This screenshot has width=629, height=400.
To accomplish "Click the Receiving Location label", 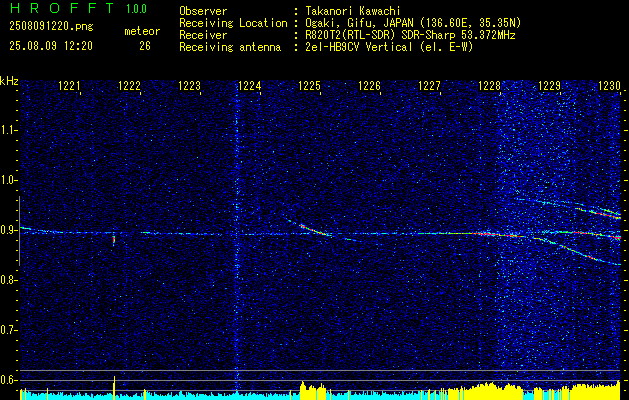I will 233,23.
